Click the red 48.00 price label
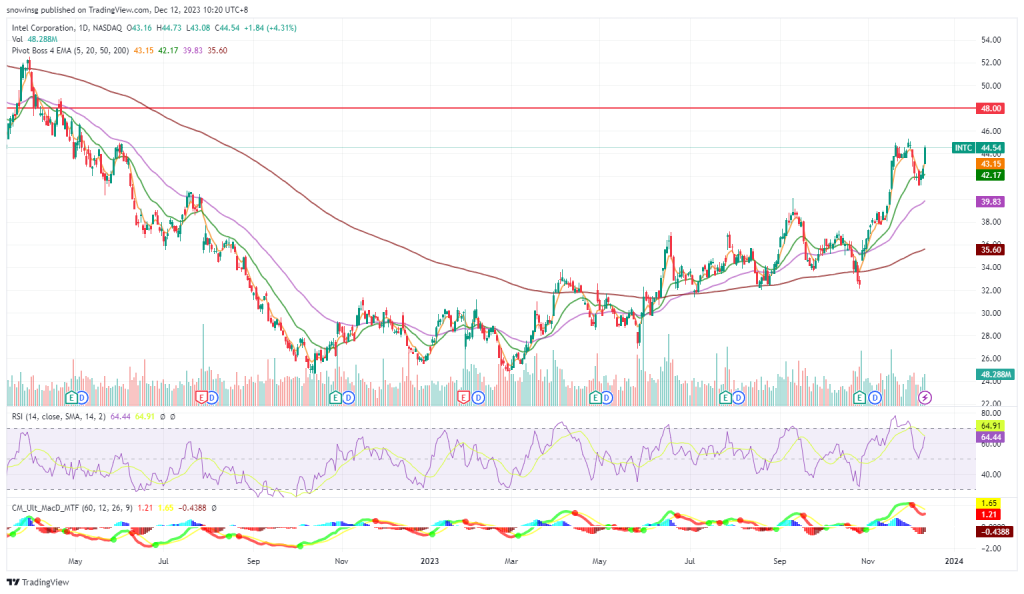 990,108
